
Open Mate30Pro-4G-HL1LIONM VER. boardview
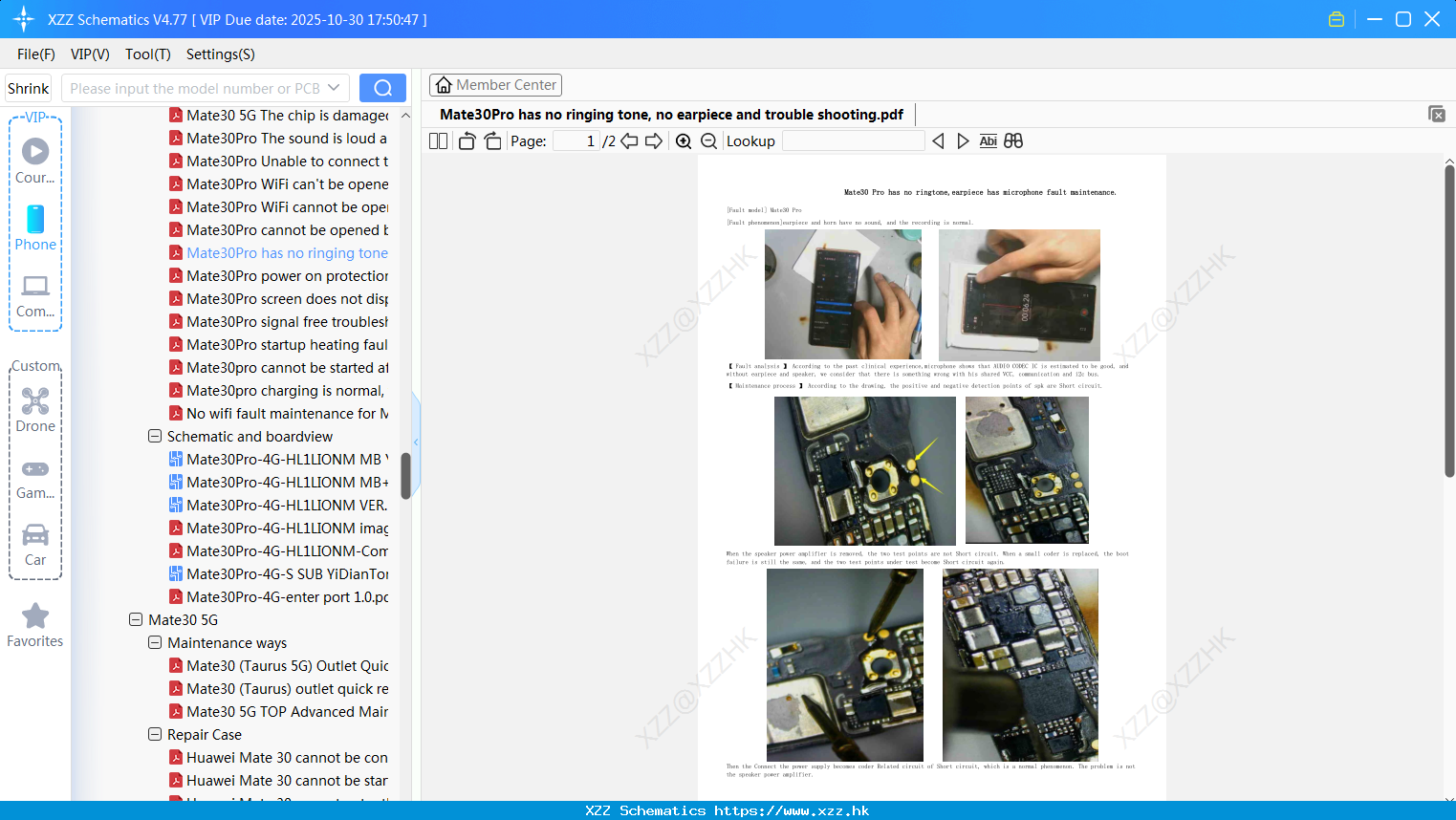click(279, 505)
